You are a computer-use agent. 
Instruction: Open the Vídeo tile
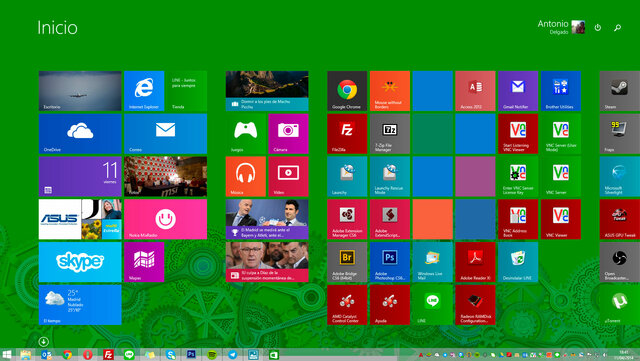tap(288, 176)
